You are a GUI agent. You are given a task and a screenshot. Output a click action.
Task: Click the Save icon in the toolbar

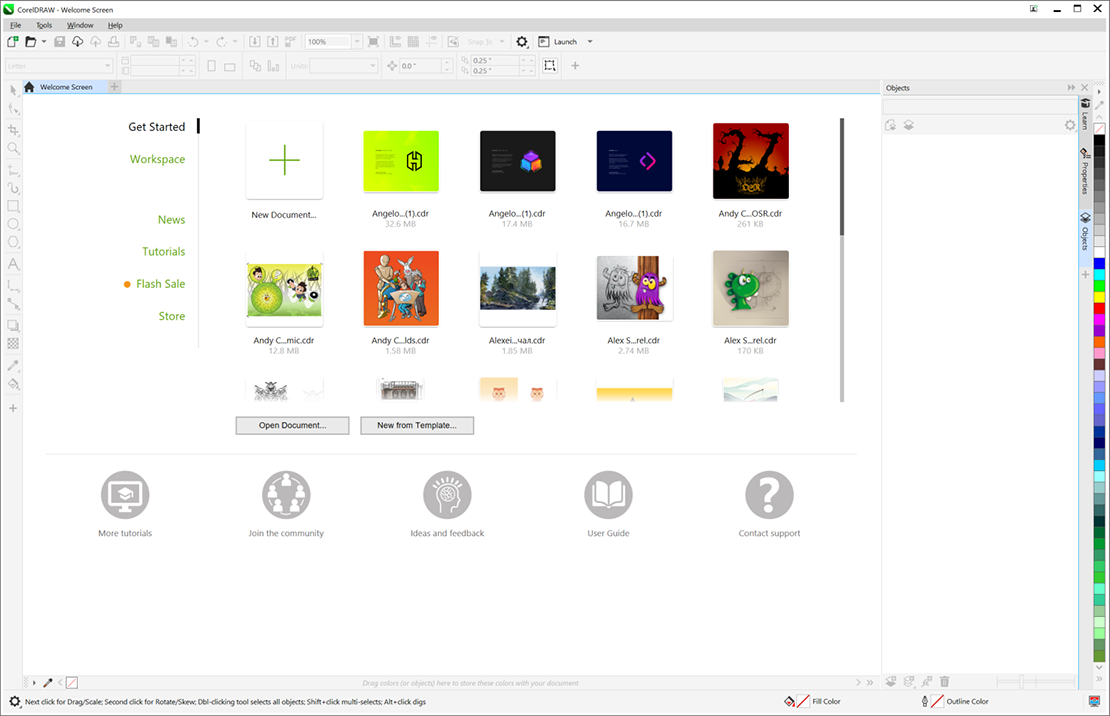[x=60, y=41]
